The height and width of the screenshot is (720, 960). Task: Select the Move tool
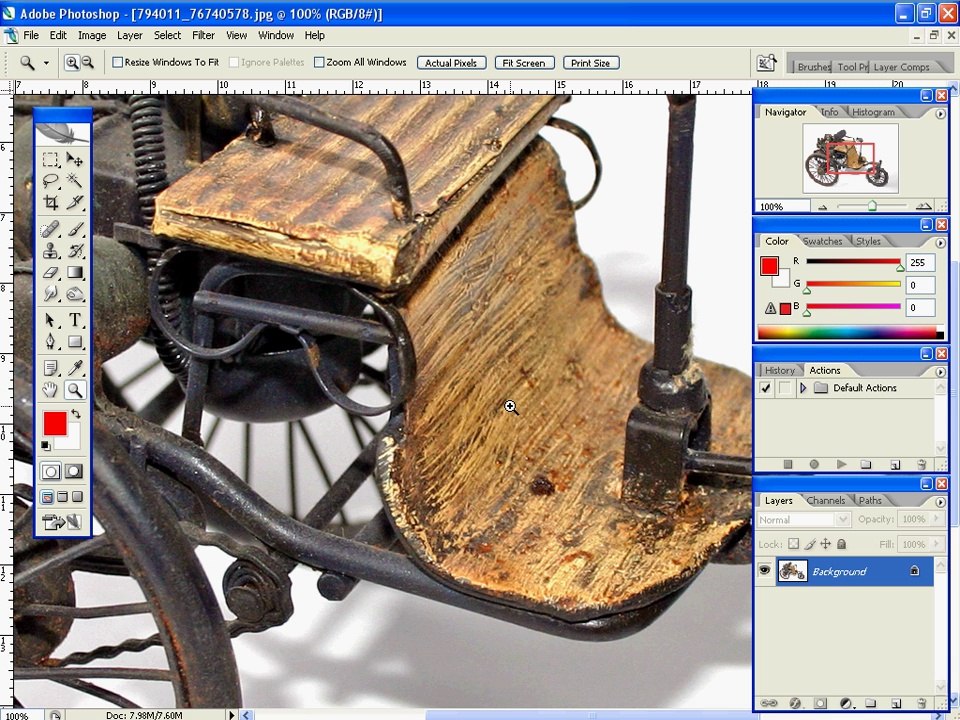tap(75, 160)
